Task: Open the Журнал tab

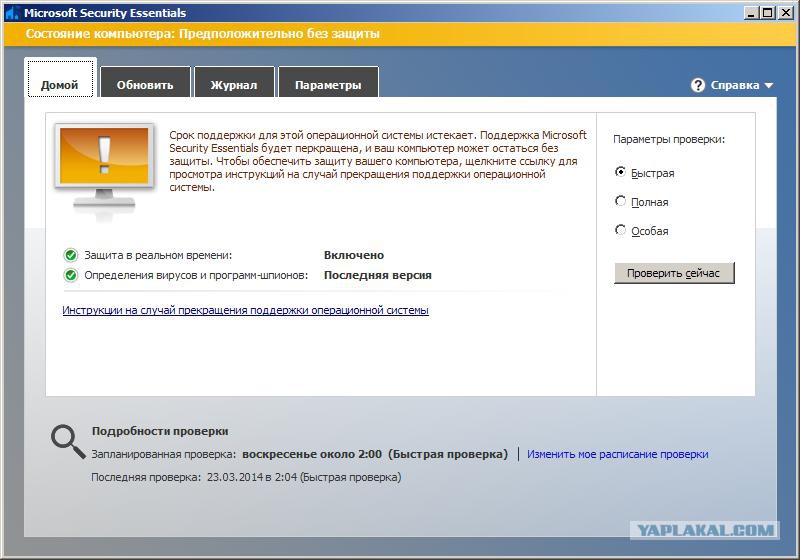Action: 234,82
